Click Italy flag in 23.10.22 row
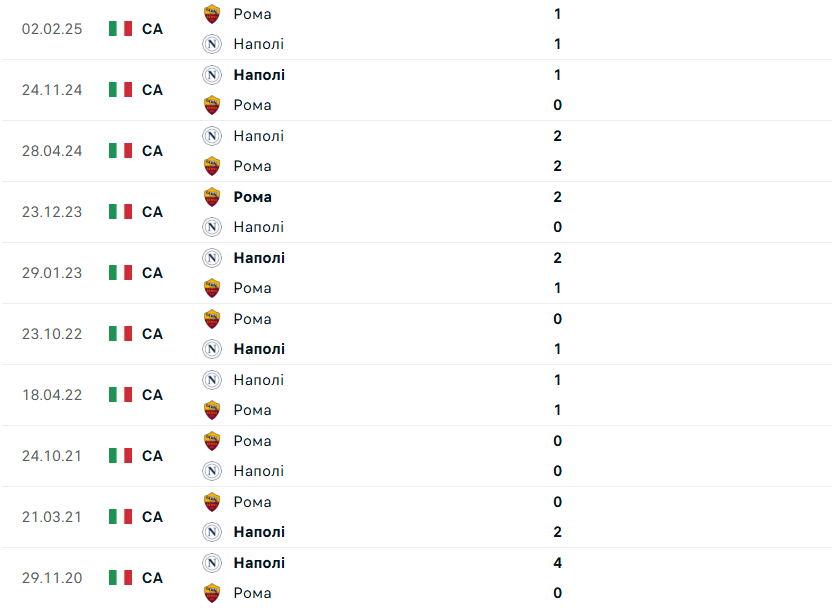 coord(120,333)
